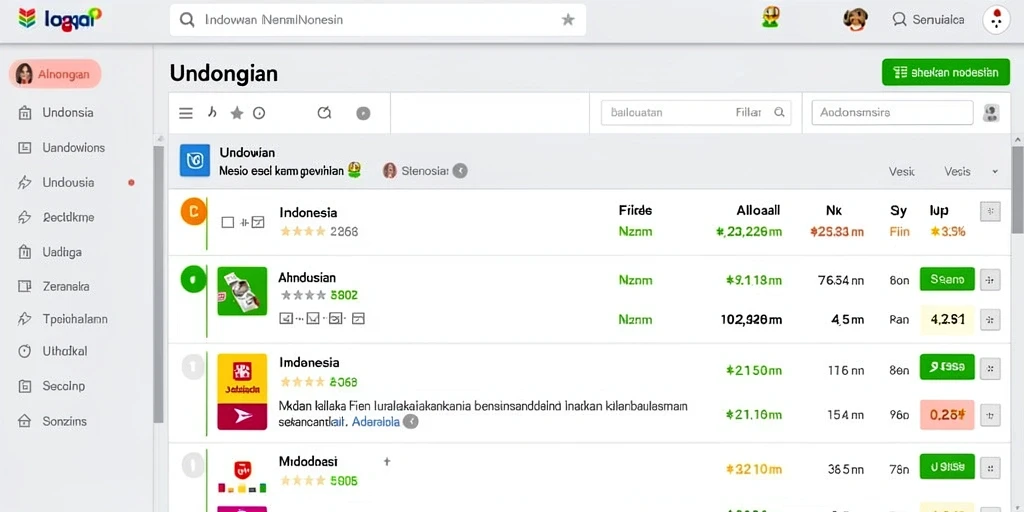Click the options button beside 4,2.91

point(991,320)
